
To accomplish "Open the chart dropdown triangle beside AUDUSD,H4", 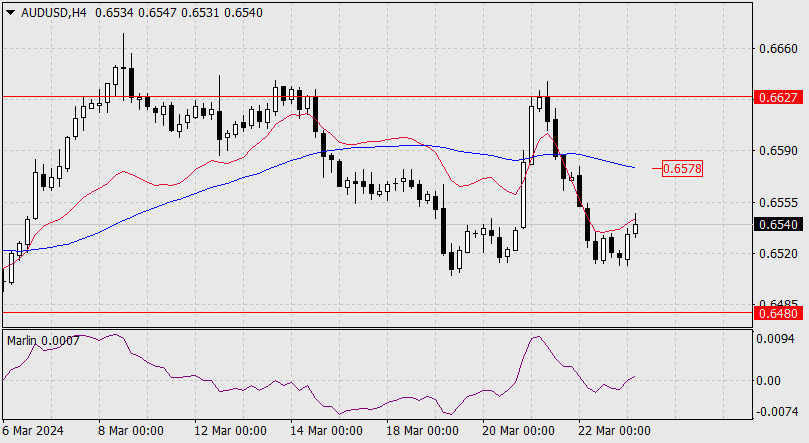I will pyautogui.click(x=11, y=13).
